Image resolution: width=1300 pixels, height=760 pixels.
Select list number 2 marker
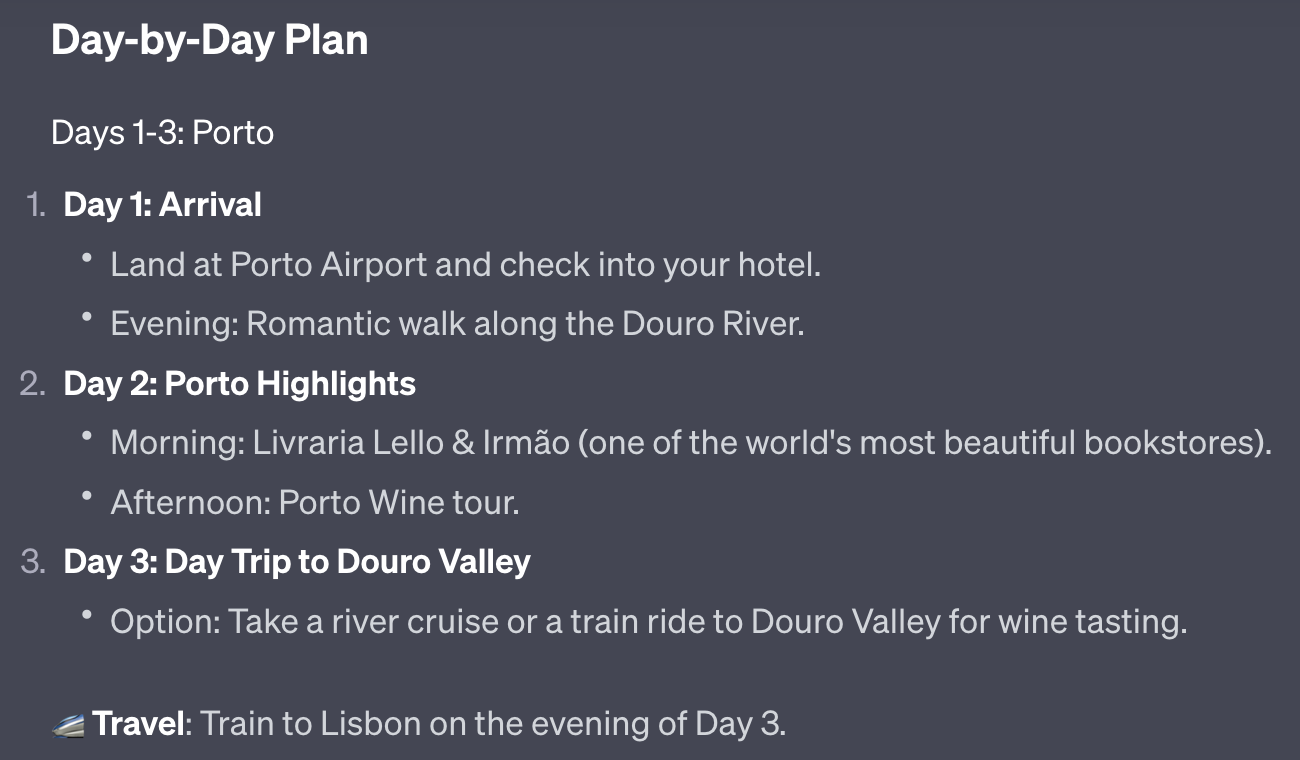click(x=33, y=384)
